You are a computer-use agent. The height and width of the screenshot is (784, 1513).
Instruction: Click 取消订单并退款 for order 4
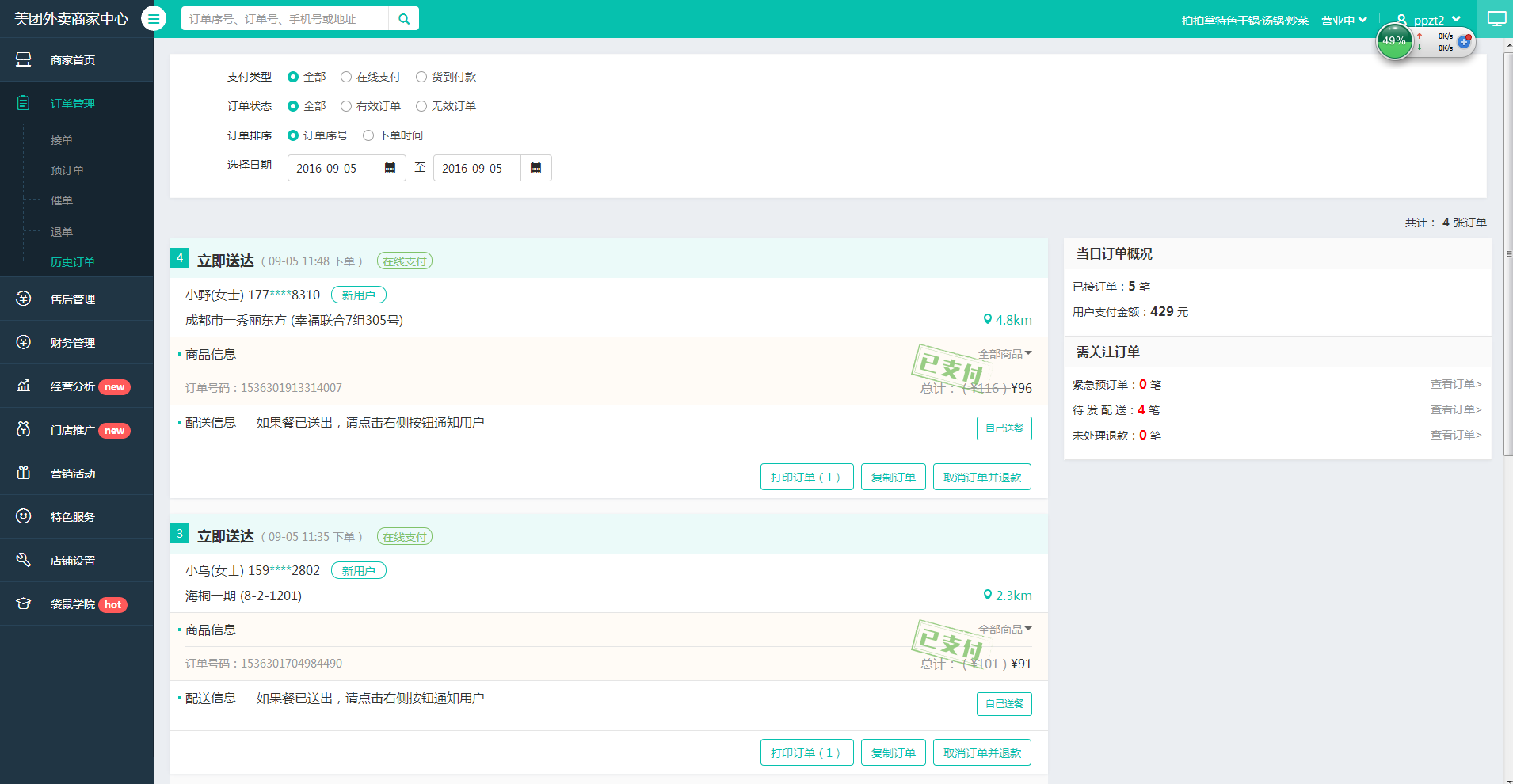[981, 478]
